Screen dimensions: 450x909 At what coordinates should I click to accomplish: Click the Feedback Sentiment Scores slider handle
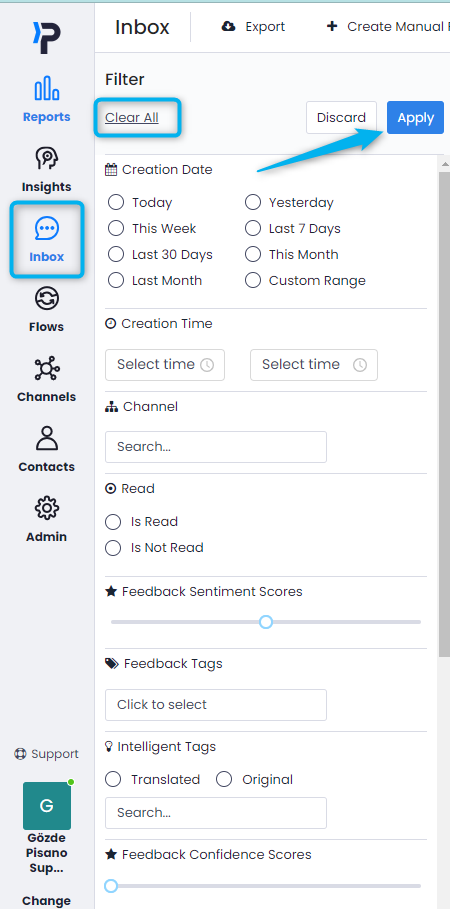(x=266, y=622)
